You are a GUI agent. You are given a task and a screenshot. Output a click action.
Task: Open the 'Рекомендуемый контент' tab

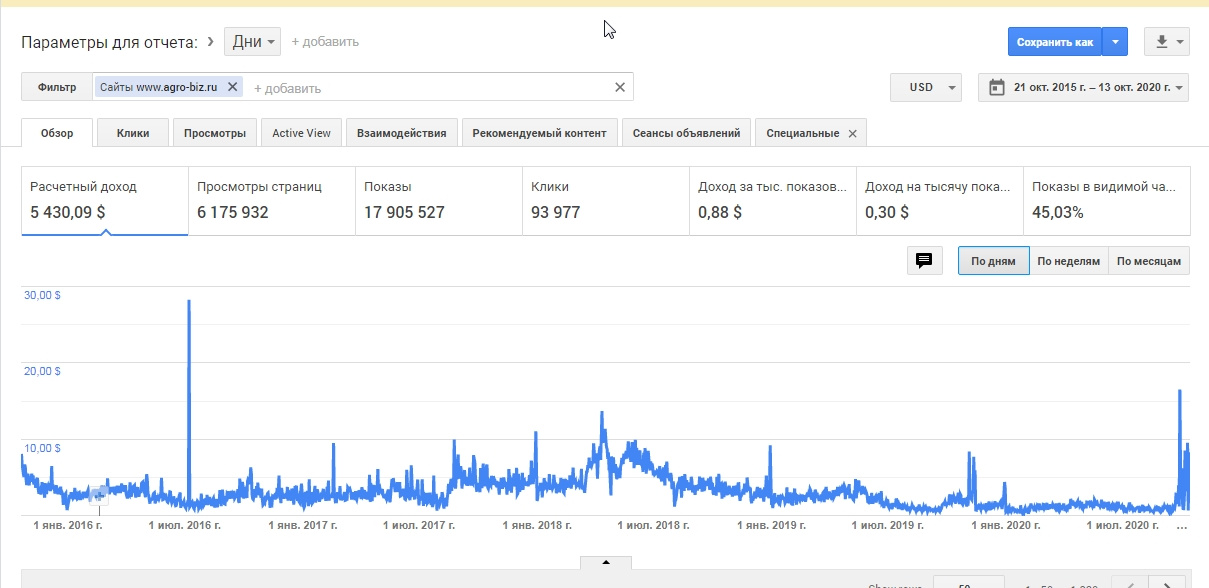tap(540, 133)
